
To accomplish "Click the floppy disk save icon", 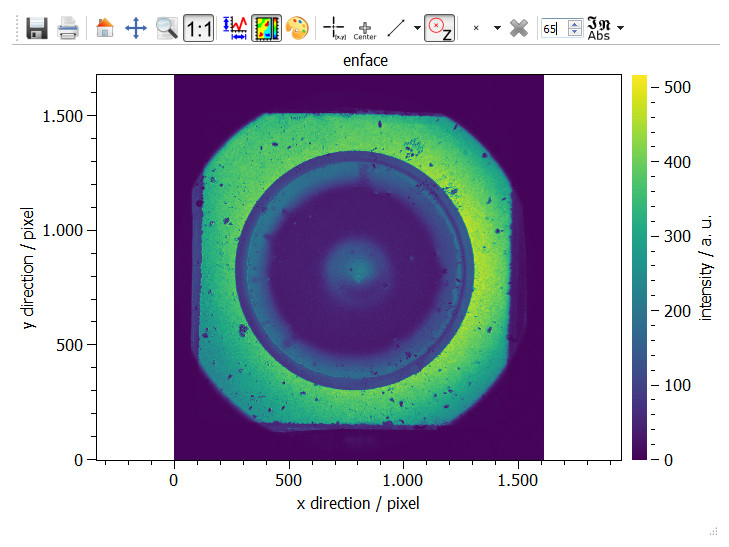I will pos(37,28).
